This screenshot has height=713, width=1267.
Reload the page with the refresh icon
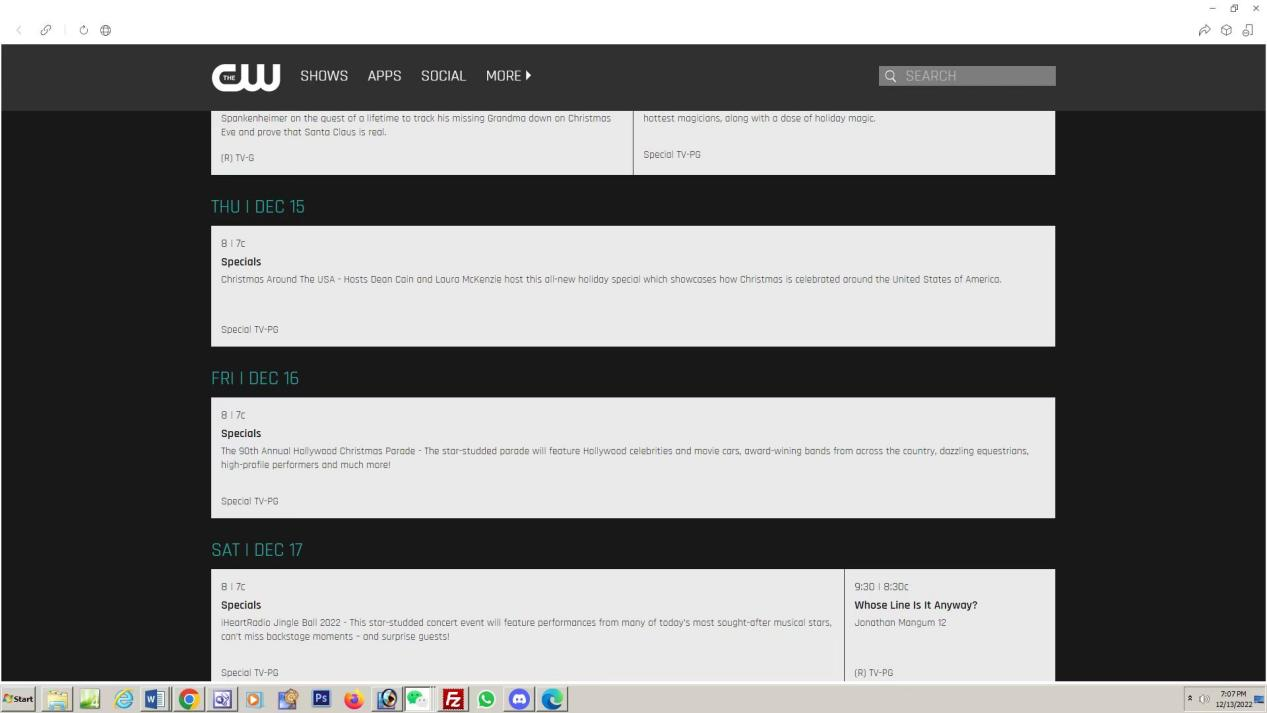tap(84, 30)
